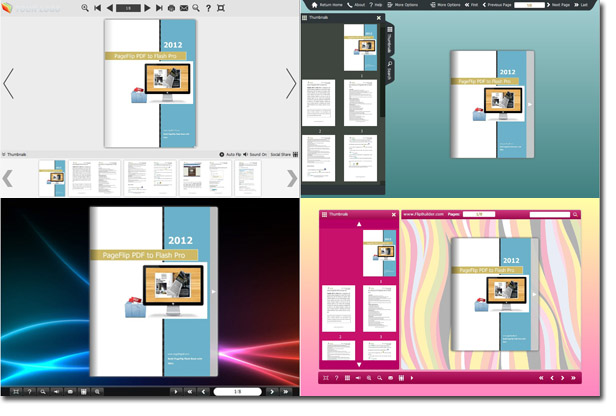This screenshot has height=416, width=616.
Task: Open help in black viewer bottom toolbar
Action: click(29, 391)
